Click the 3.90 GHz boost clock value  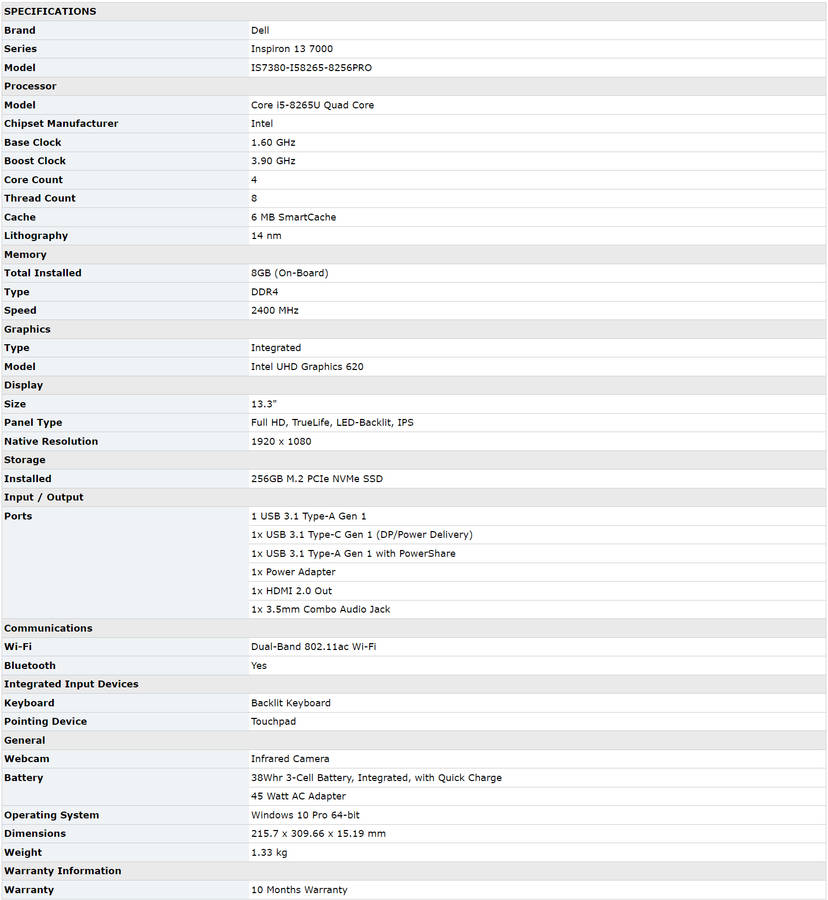coord(273,161)
